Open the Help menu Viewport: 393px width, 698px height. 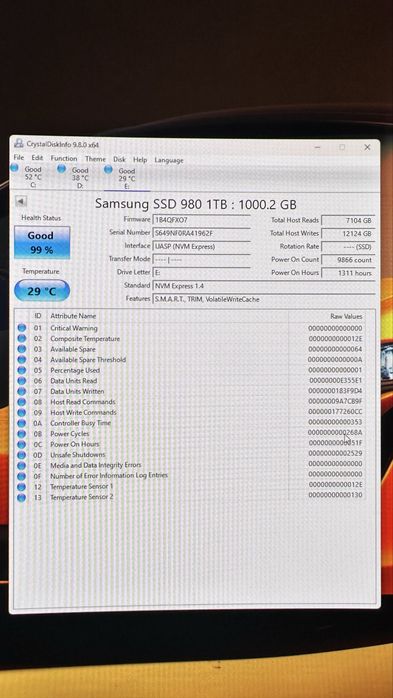tap(140, 160)
